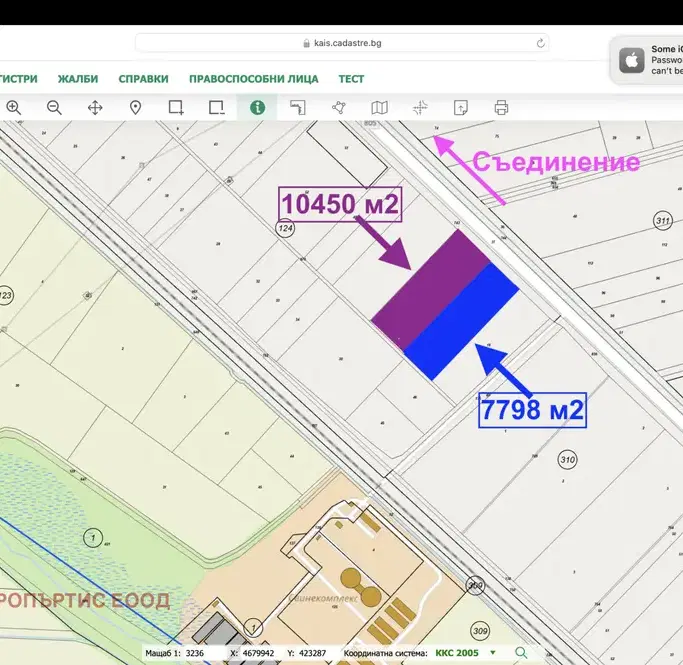The image size is (683, 665).
Task: Click the coordinate search magnifier icon
Action: coord(521,653)
